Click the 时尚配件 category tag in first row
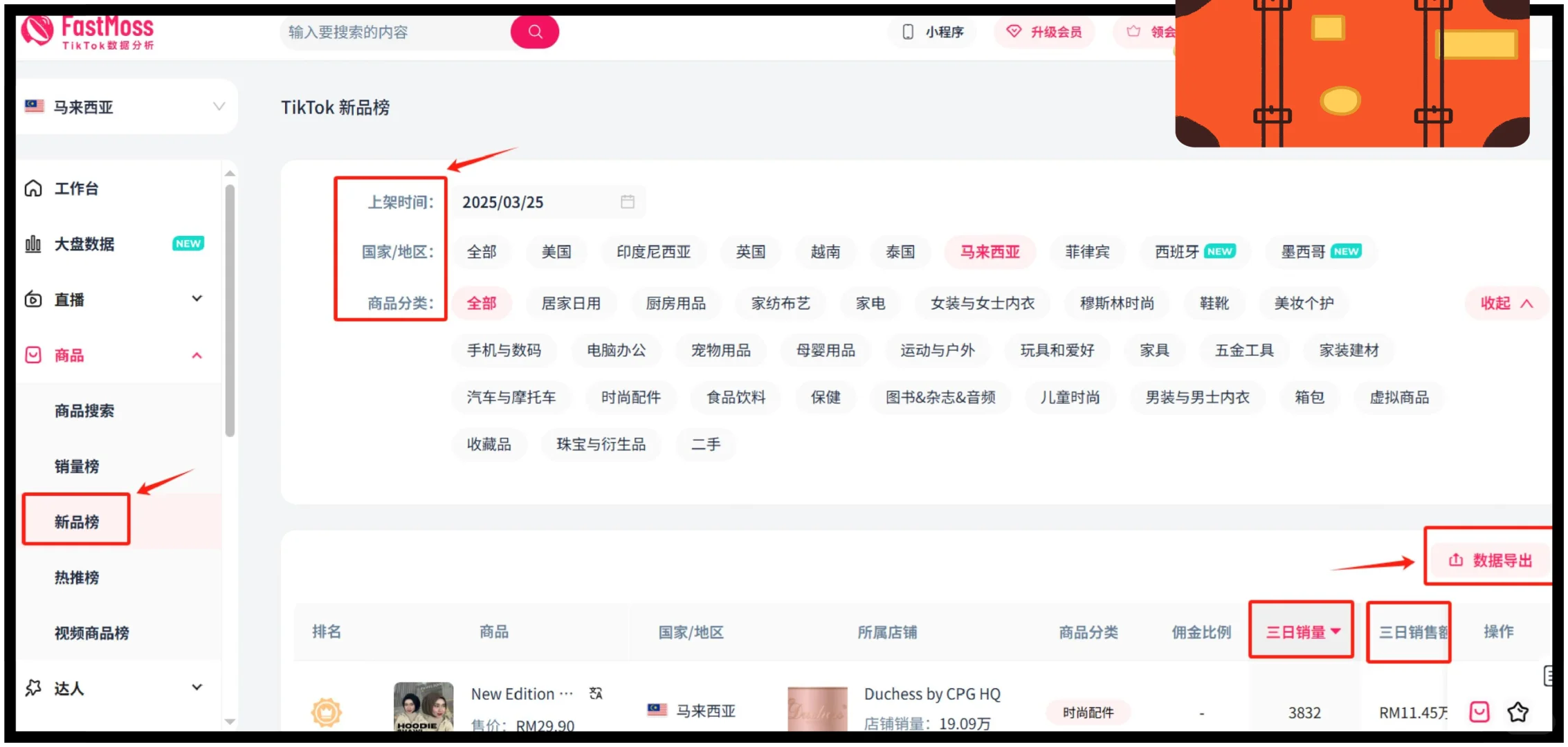Screen dimensions: 1568x747 click(1088, 712)
